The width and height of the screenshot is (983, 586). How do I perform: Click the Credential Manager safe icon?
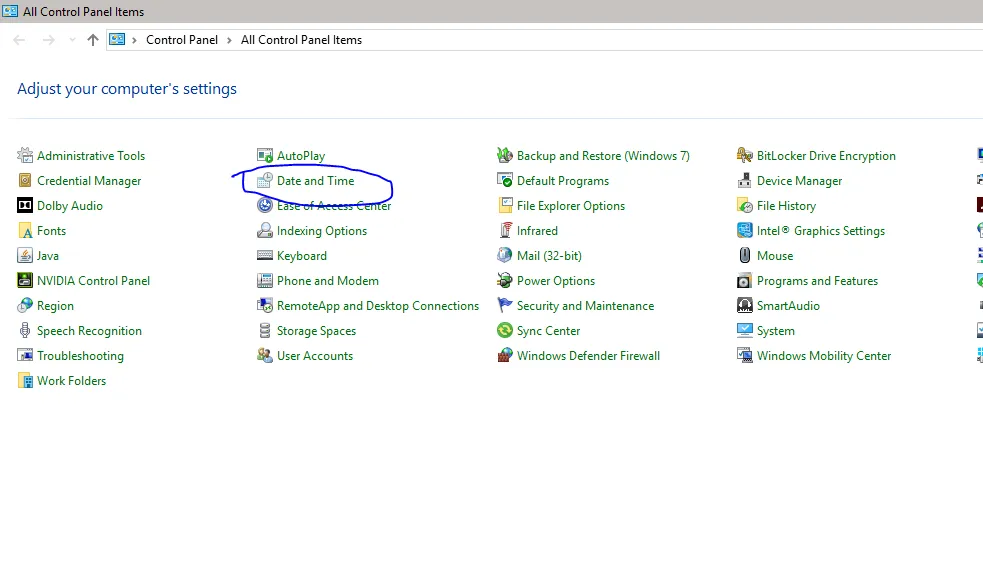[x=25, y=181]
